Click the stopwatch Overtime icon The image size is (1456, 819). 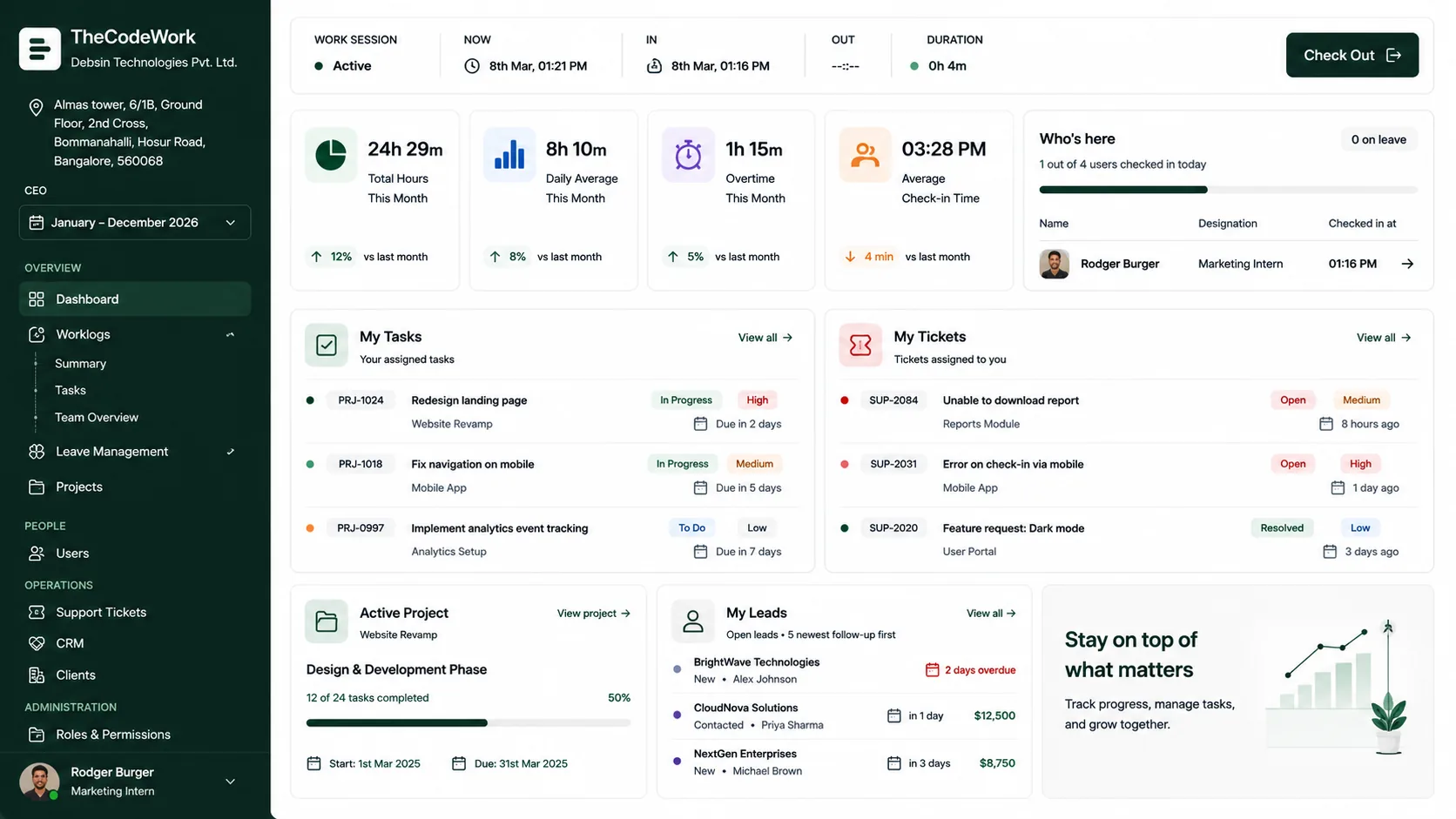pyautogui.click(x=688, y=155)
